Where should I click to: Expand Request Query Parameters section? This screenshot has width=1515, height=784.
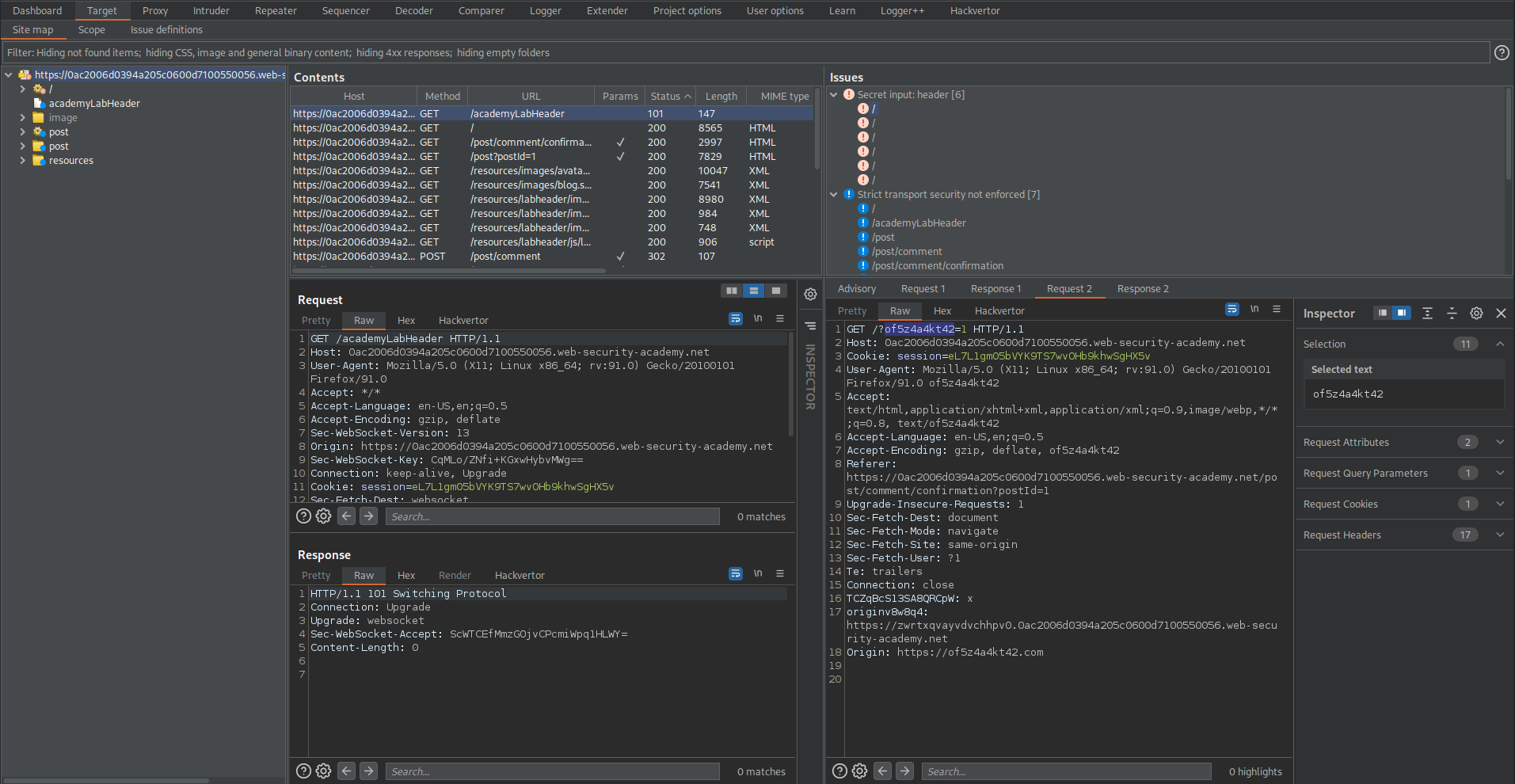click(x=1500, y=474)
